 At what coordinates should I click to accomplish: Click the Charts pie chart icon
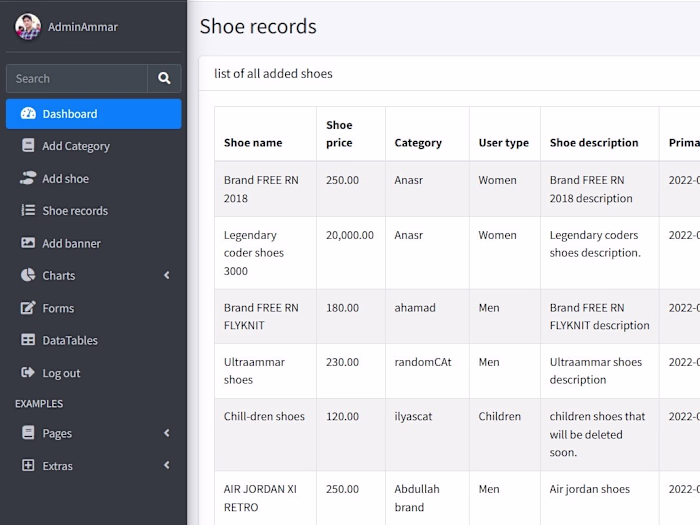[28, 275]
